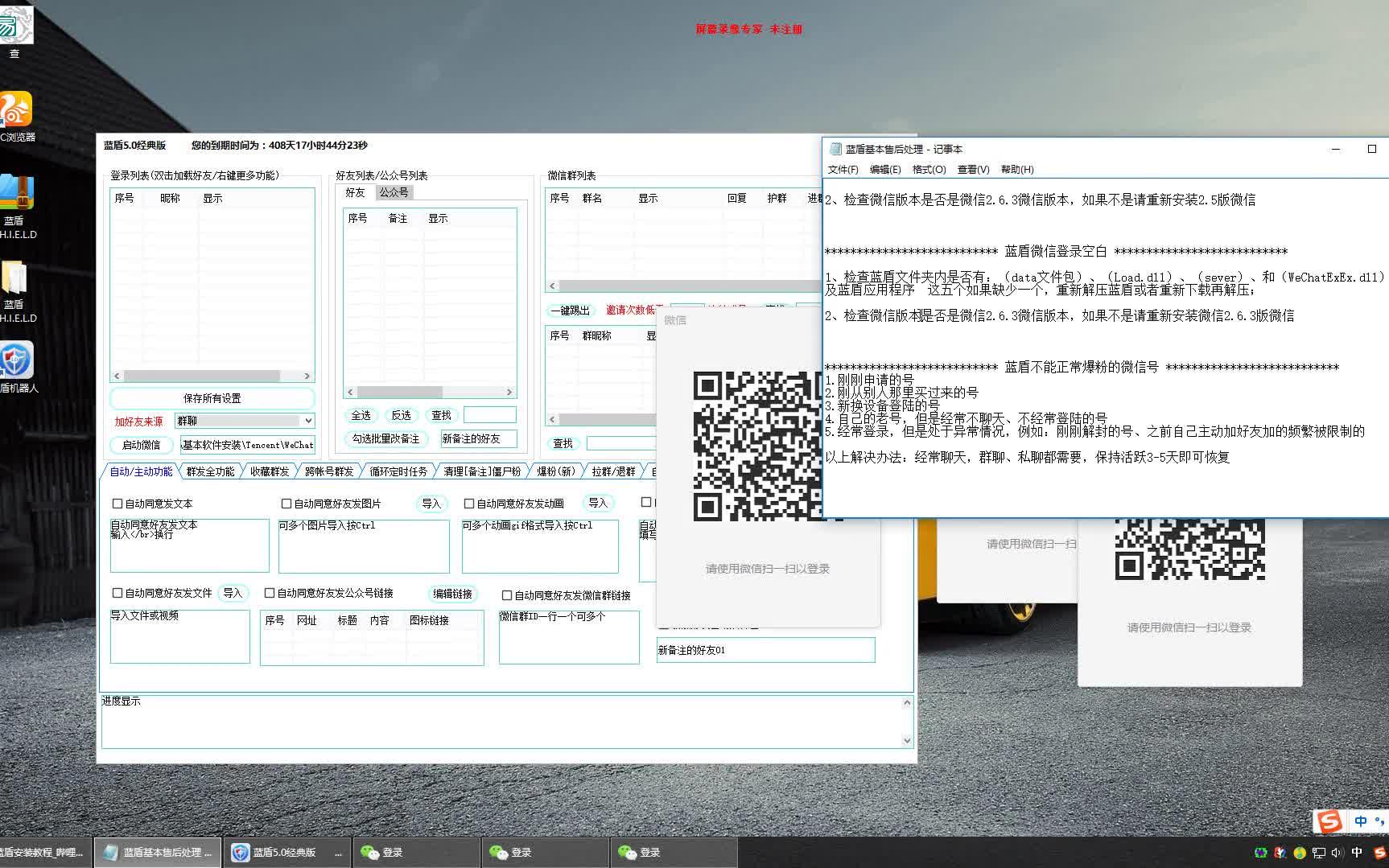Click 查找 button under group member list
Image resolution: width=1389 pixels, height=868 pixels.
coord(563,443)
